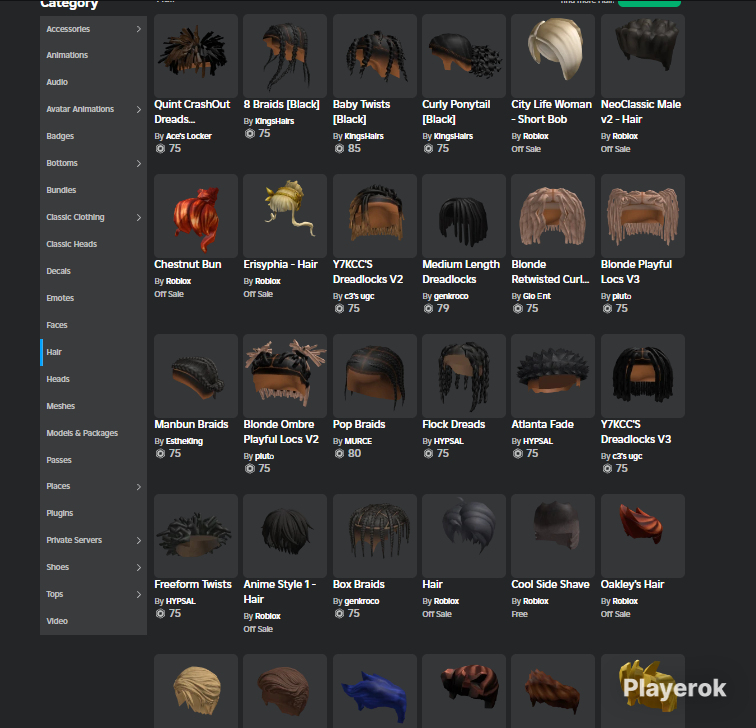Open the Chestnut Bun thumbnail

pyautogui.click(x=196, y=216)
